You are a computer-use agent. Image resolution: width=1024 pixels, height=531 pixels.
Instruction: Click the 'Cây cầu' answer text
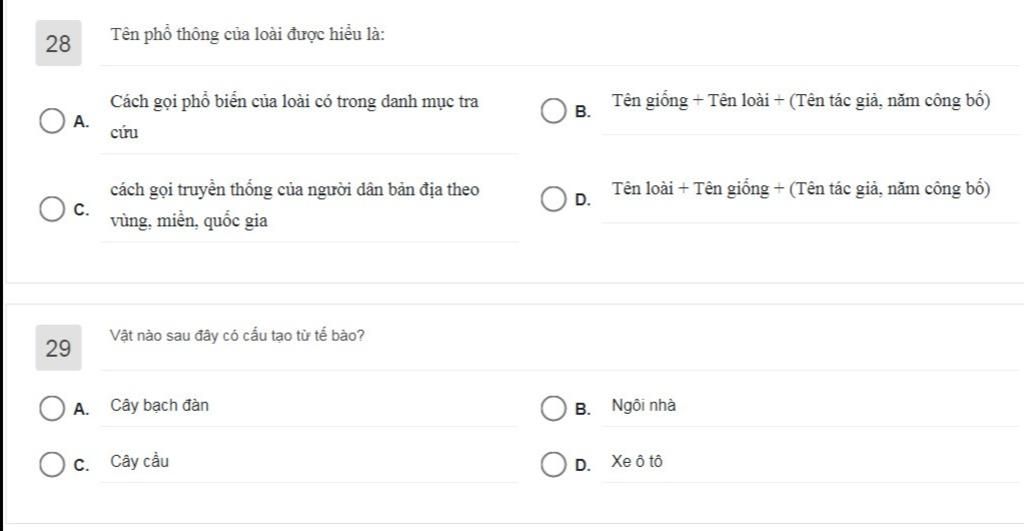click(139, 462)
